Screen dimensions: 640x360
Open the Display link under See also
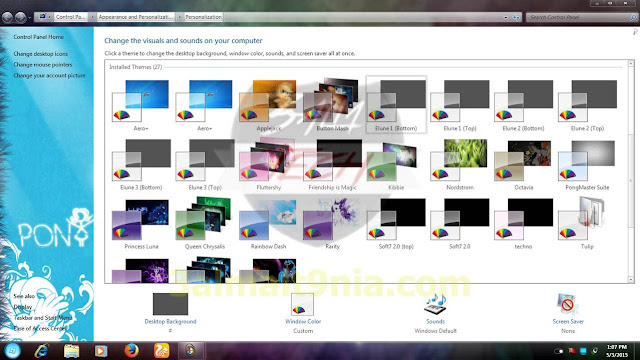click(x=22, y=307)
